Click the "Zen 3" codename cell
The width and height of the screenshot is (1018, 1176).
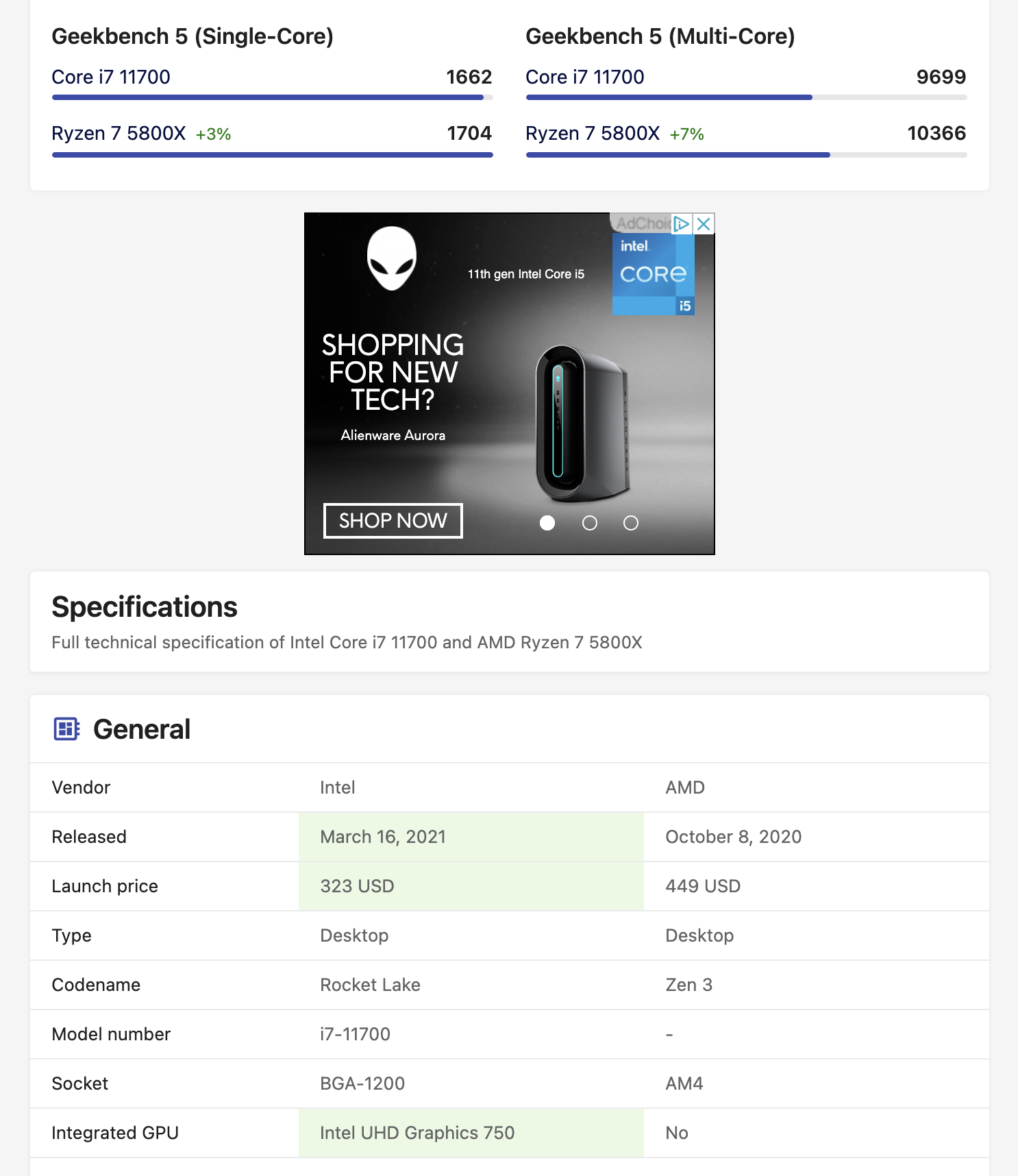(x=817, y=985)
